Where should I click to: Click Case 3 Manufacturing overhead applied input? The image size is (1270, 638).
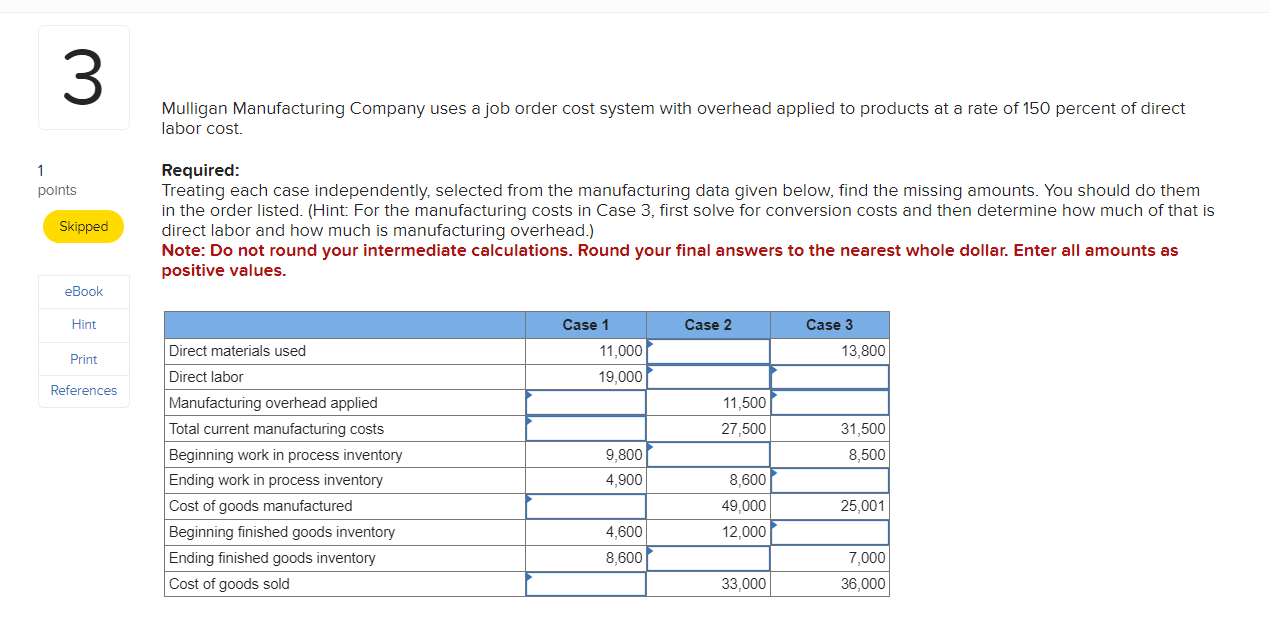(x=830, y=403)
